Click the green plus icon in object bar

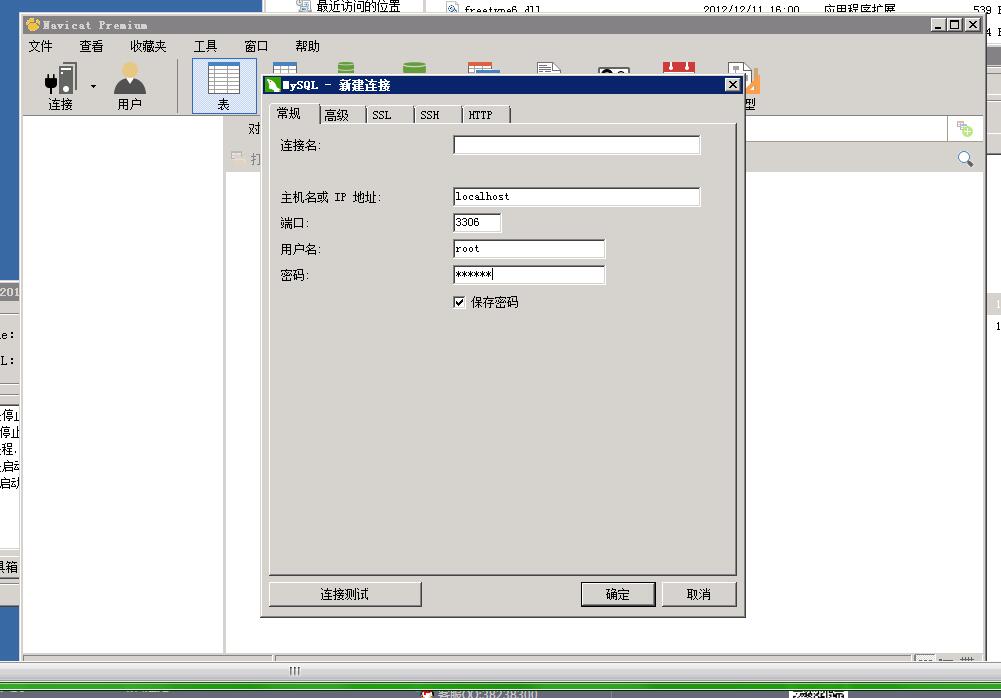click(x=964, y=129)
